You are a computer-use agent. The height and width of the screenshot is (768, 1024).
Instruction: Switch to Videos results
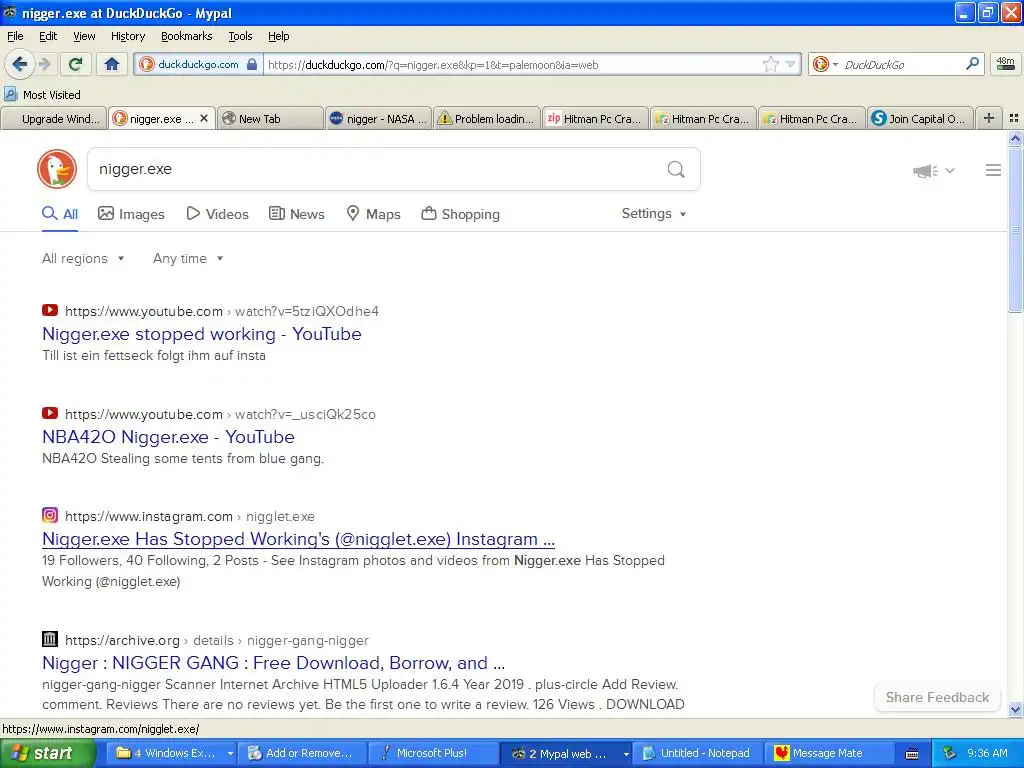coord(217,214)
